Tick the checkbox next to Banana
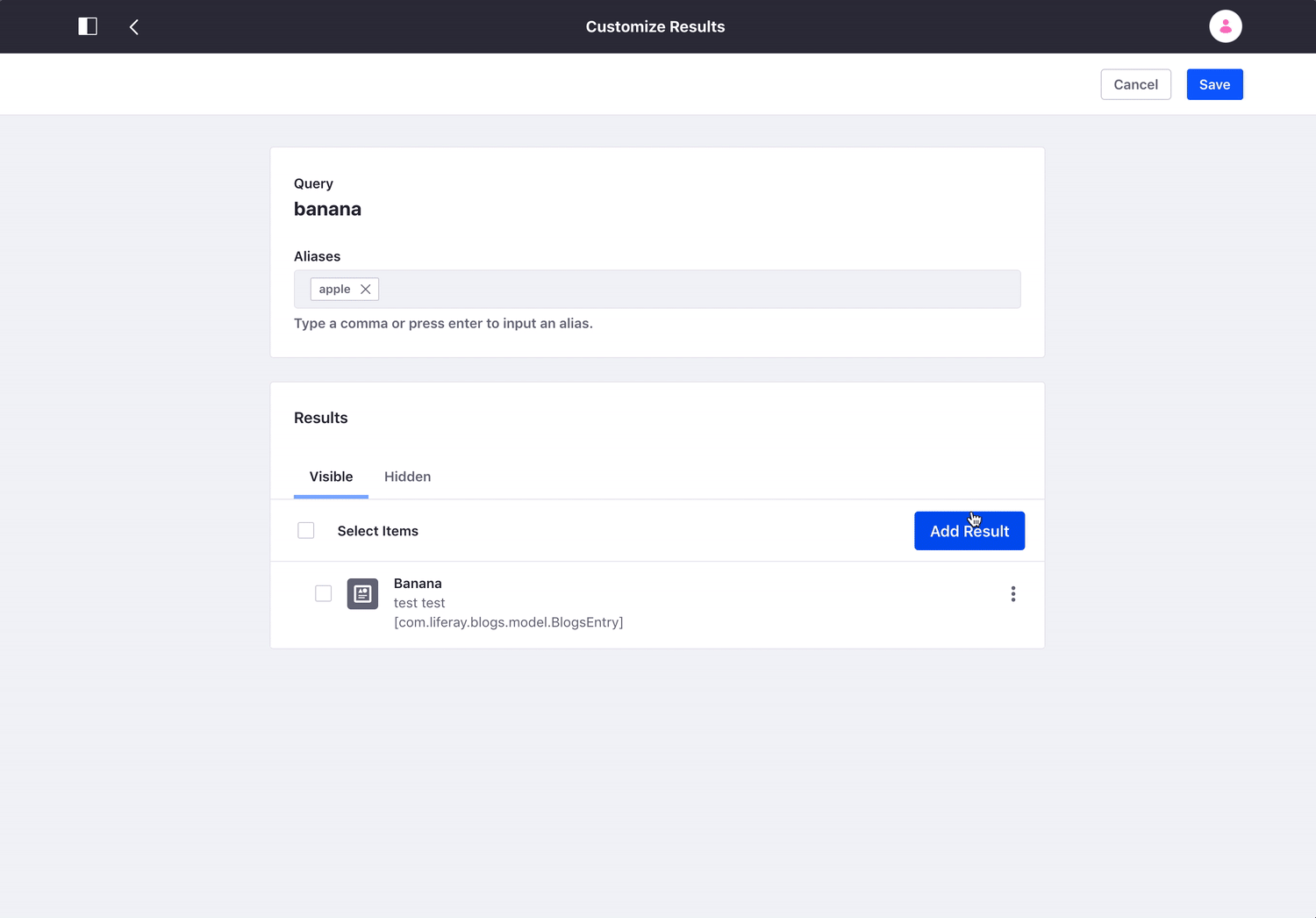Screen dimensions: 1316x918 coord(323,593)
